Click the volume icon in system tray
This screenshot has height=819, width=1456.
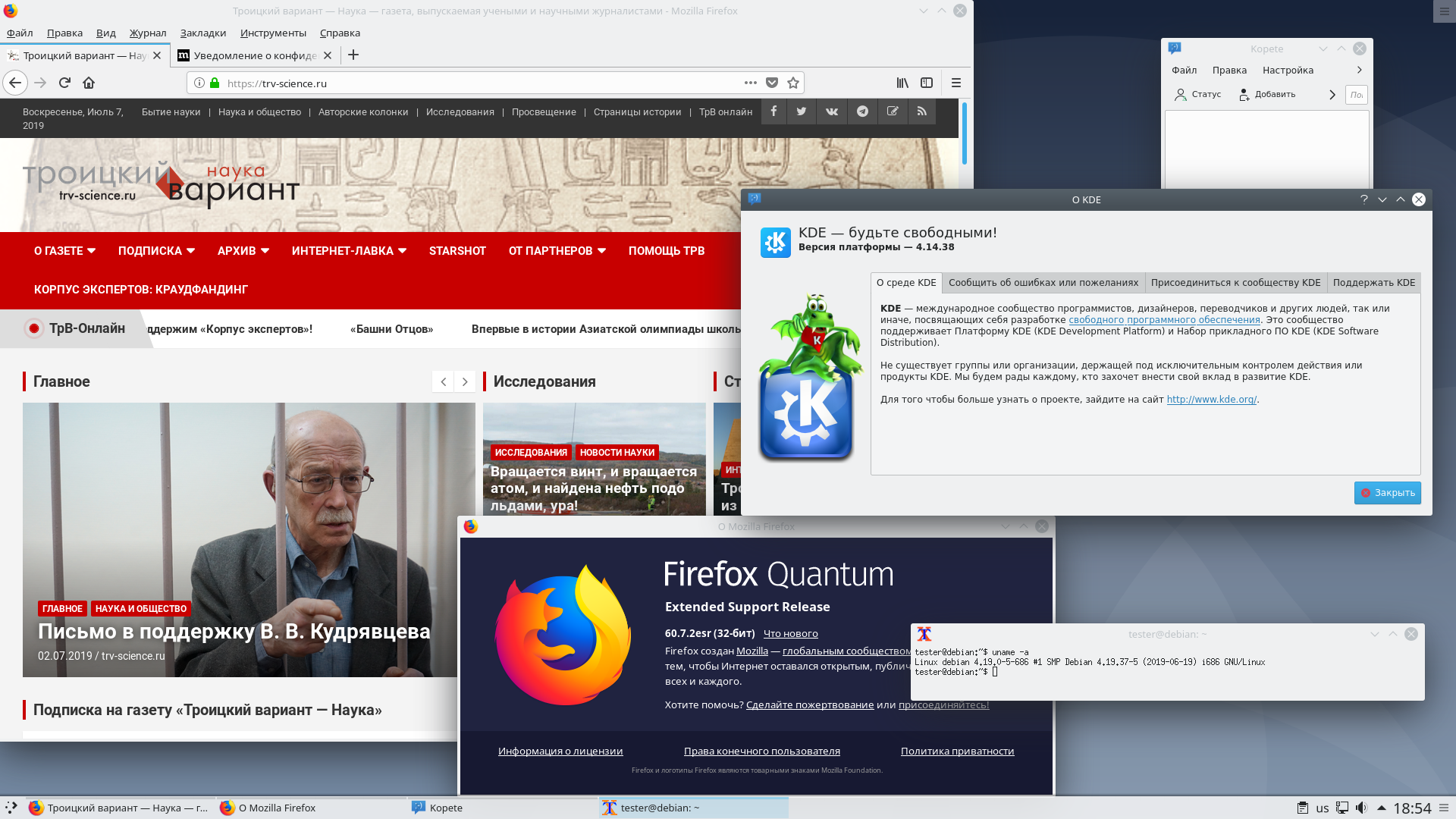[1361, 808]
